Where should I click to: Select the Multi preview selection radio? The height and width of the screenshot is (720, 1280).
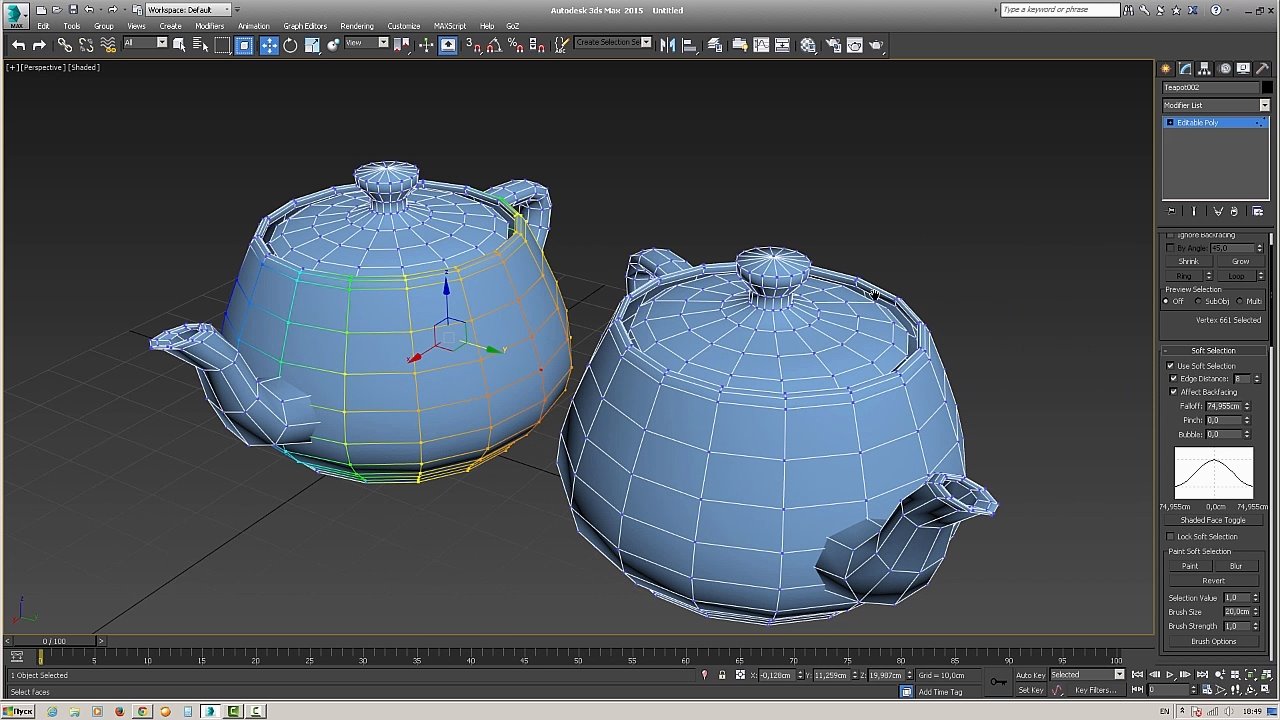point(1241,302)
